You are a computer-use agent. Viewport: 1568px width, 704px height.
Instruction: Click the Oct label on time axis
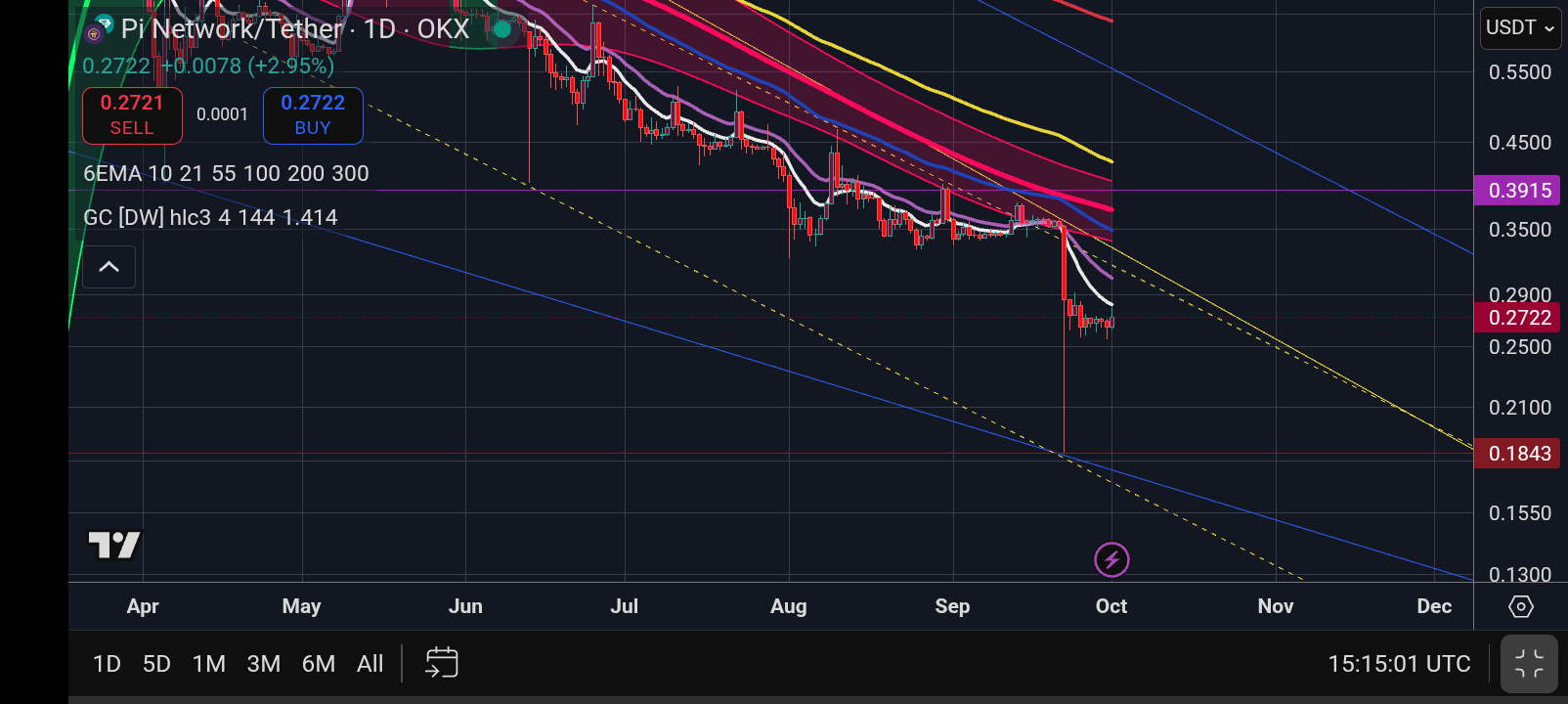pos(1111,606)
